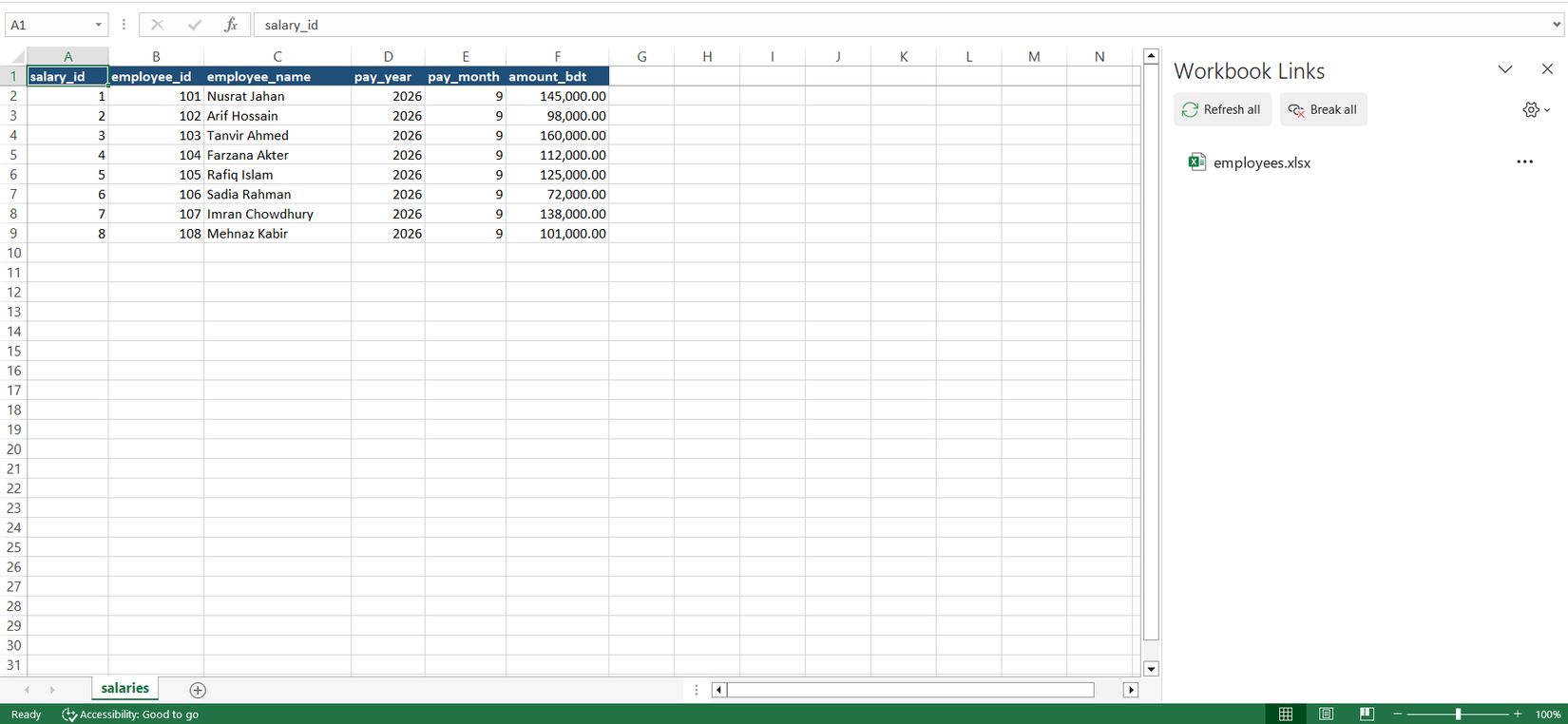Image resolution: width=1568 pixels, height=724 pixels.
Task: Open Accessibility: Good to go status
Action: tap(130, 714)
